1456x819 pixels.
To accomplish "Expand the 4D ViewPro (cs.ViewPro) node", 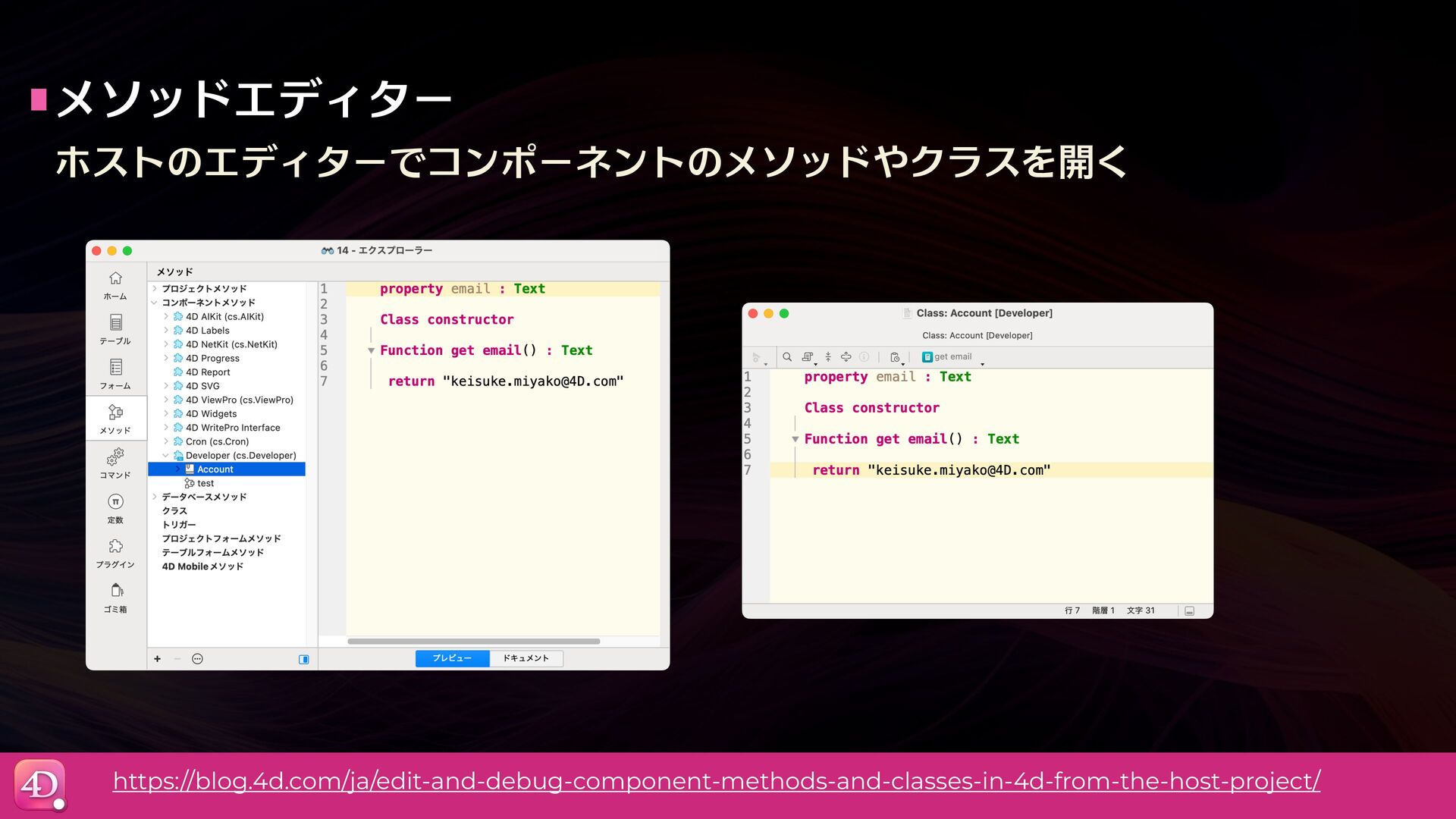I will (x=166, y=400).
